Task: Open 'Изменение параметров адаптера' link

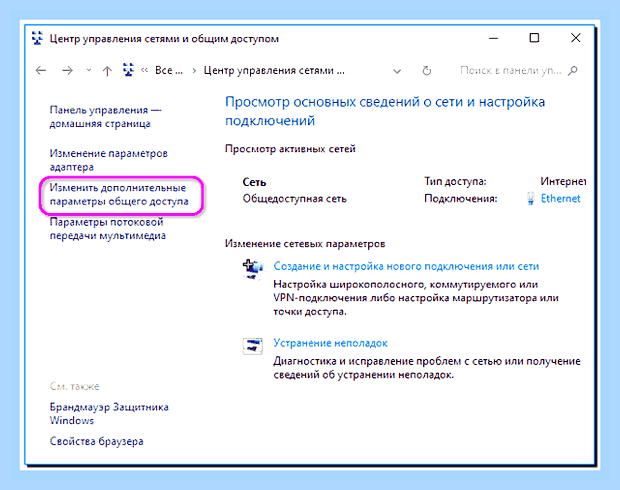Action: [x=108, y=160]
